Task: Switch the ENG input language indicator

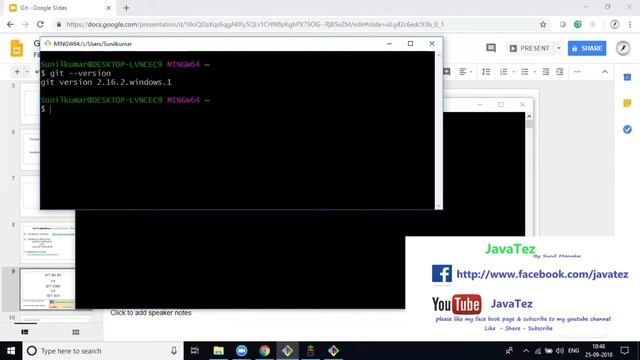Action: (573, 351)
